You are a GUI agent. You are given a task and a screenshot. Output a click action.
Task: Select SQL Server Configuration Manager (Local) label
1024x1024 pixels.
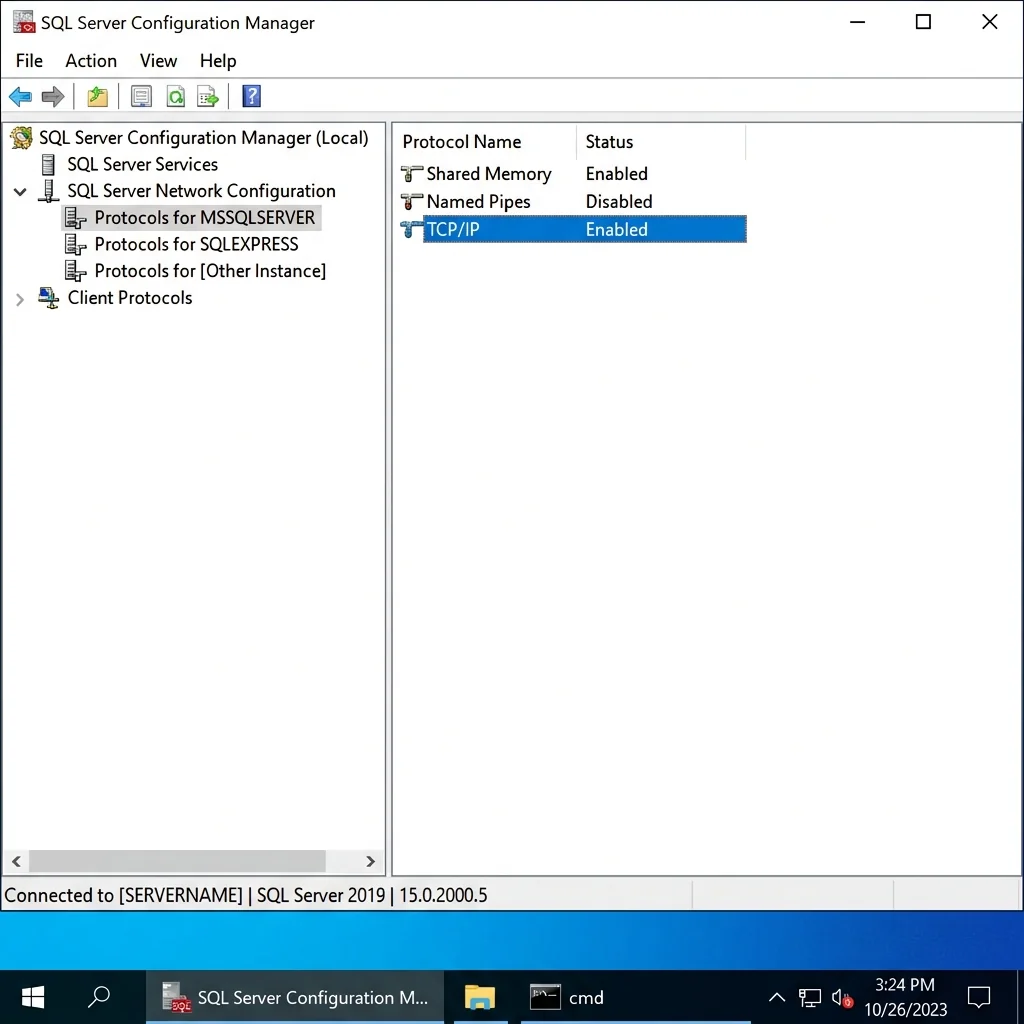204,138
